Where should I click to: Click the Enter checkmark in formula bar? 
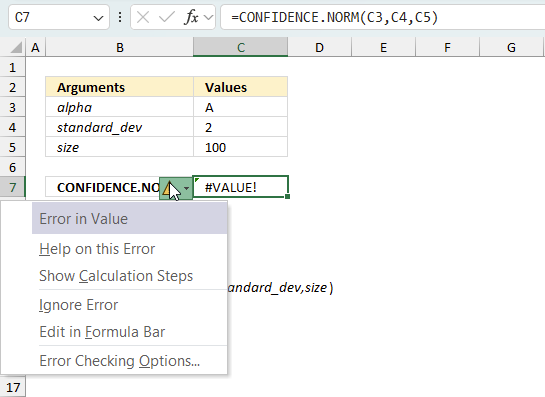pos(166,17)
